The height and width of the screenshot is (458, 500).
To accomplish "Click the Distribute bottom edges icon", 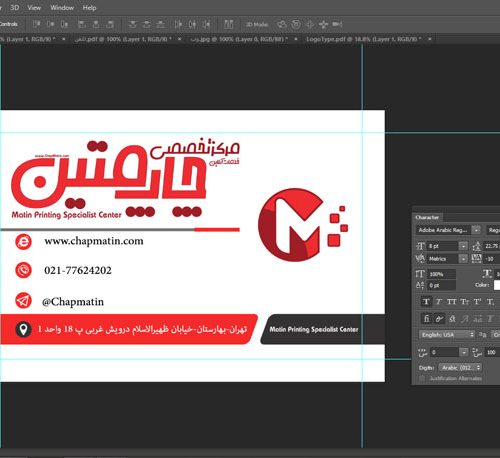I will click(160, 24).
